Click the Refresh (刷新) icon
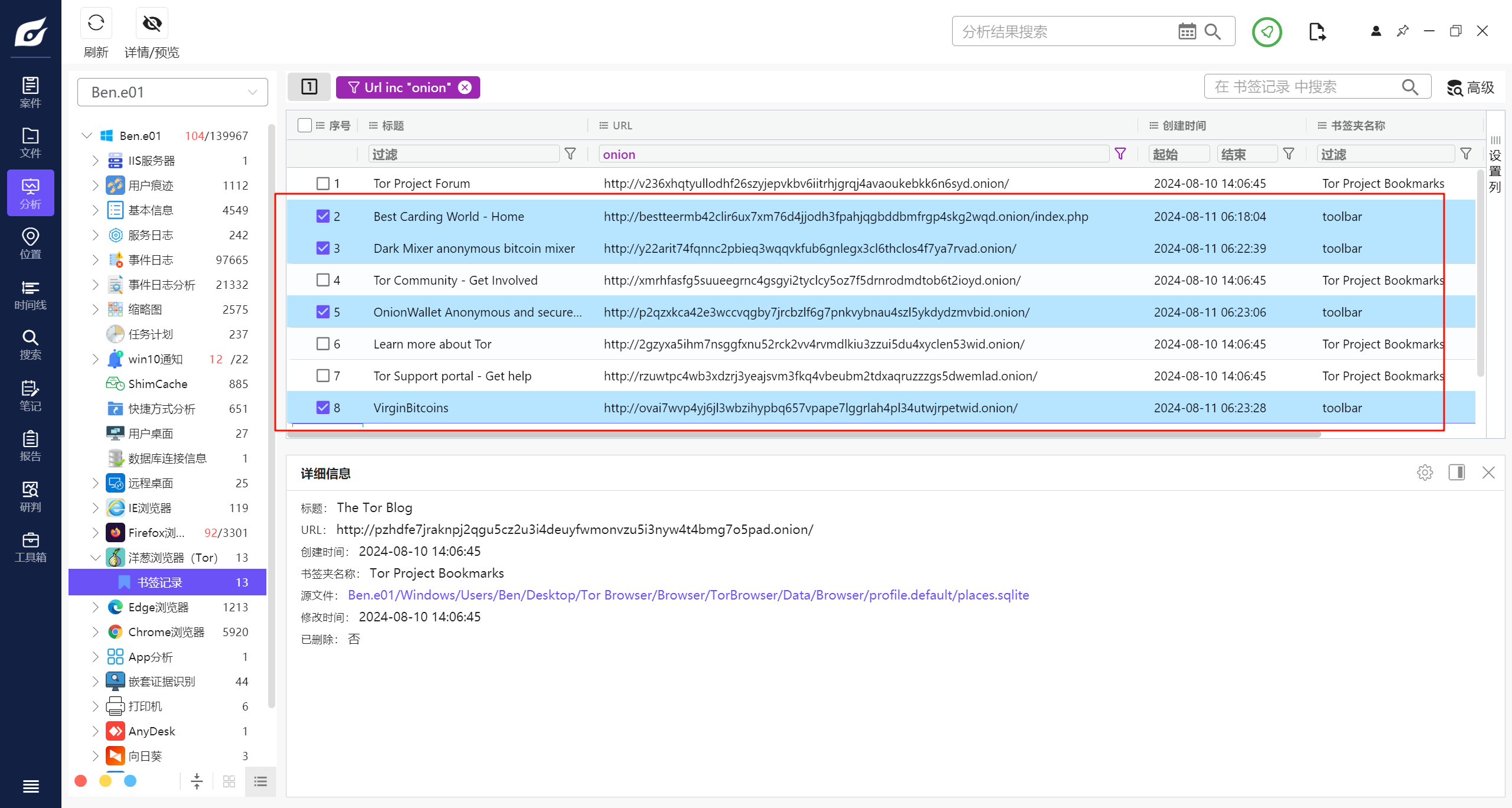This screenshot has height=808, width=1512. pyautogui.click(x=96, y=24)
